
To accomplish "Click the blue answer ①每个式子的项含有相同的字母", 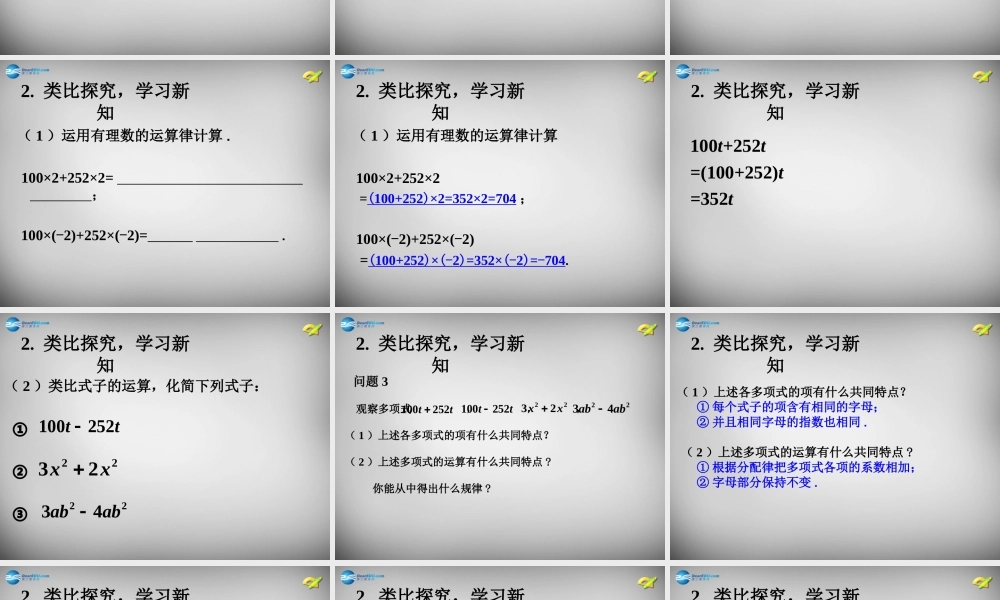I will pyautogui.click(x=788, y=407).
